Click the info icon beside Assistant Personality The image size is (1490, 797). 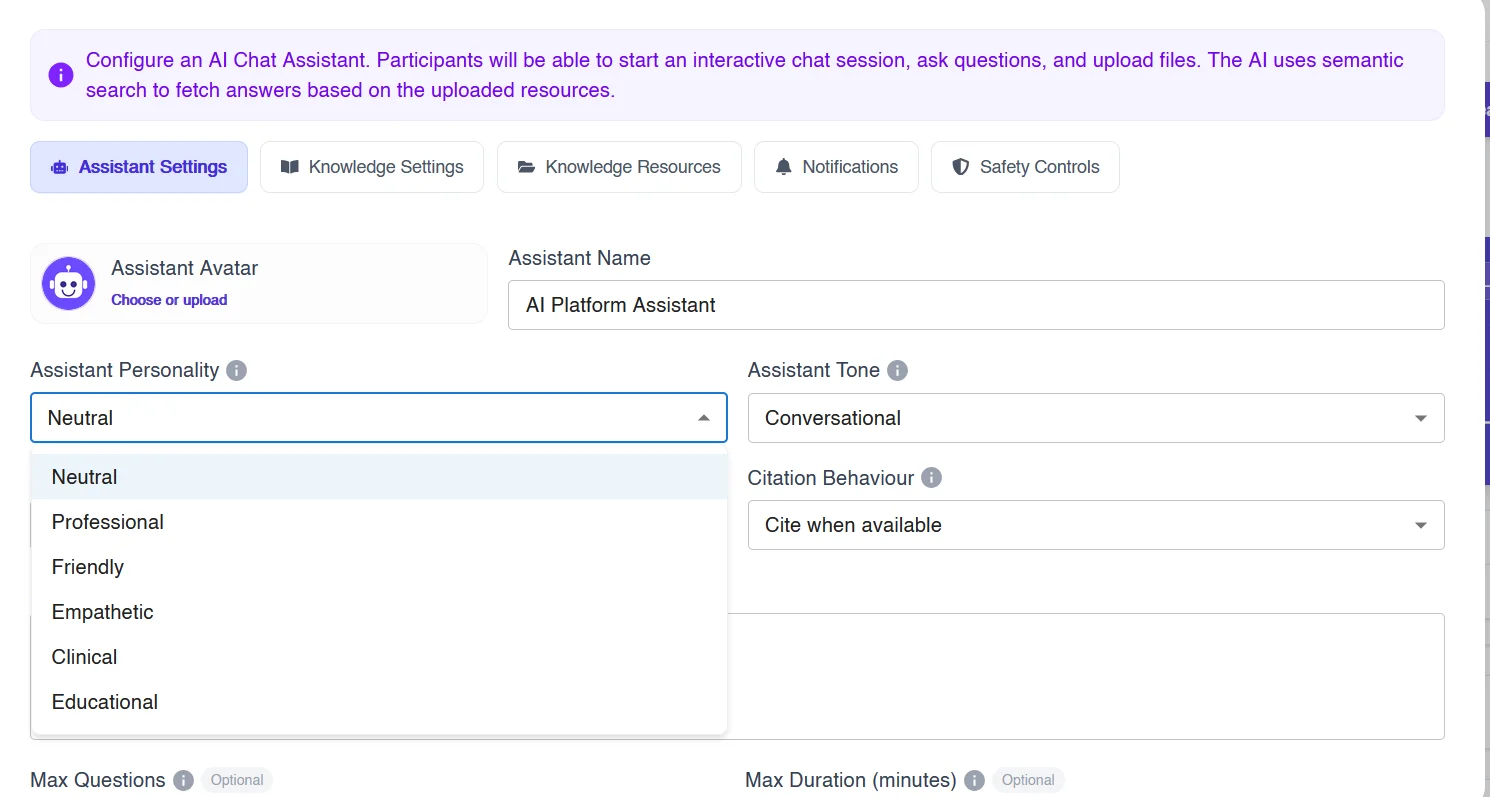236,371
